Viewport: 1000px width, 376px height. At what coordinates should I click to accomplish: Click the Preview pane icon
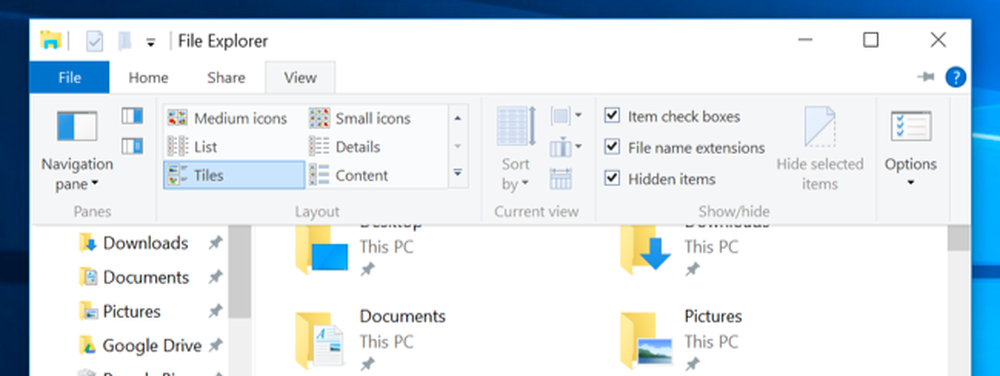click(x=132, y=116)
